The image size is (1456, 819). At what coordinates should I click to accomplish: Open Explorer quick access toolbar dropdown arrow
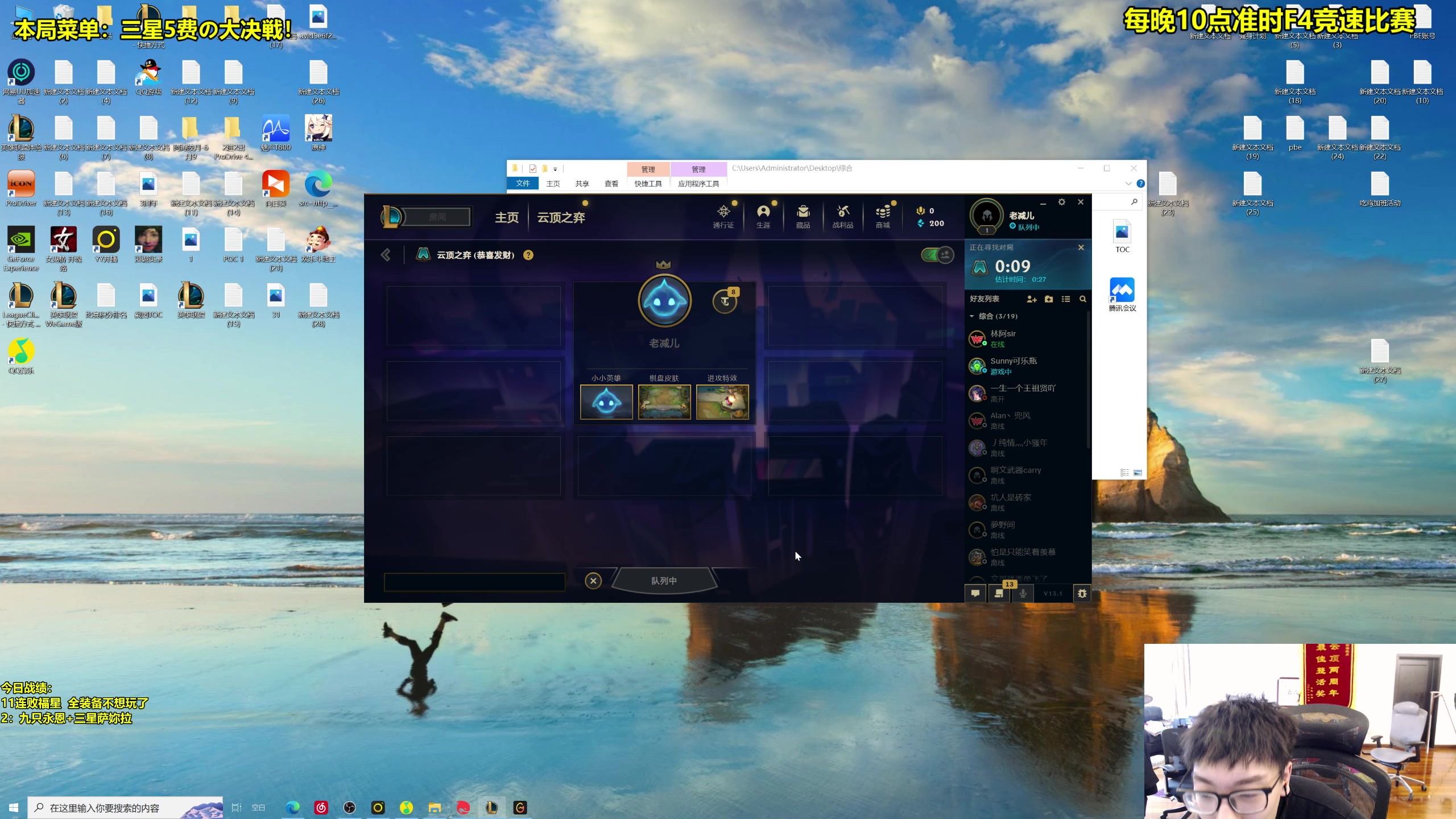pyautogui.click(x=555, y=169)
